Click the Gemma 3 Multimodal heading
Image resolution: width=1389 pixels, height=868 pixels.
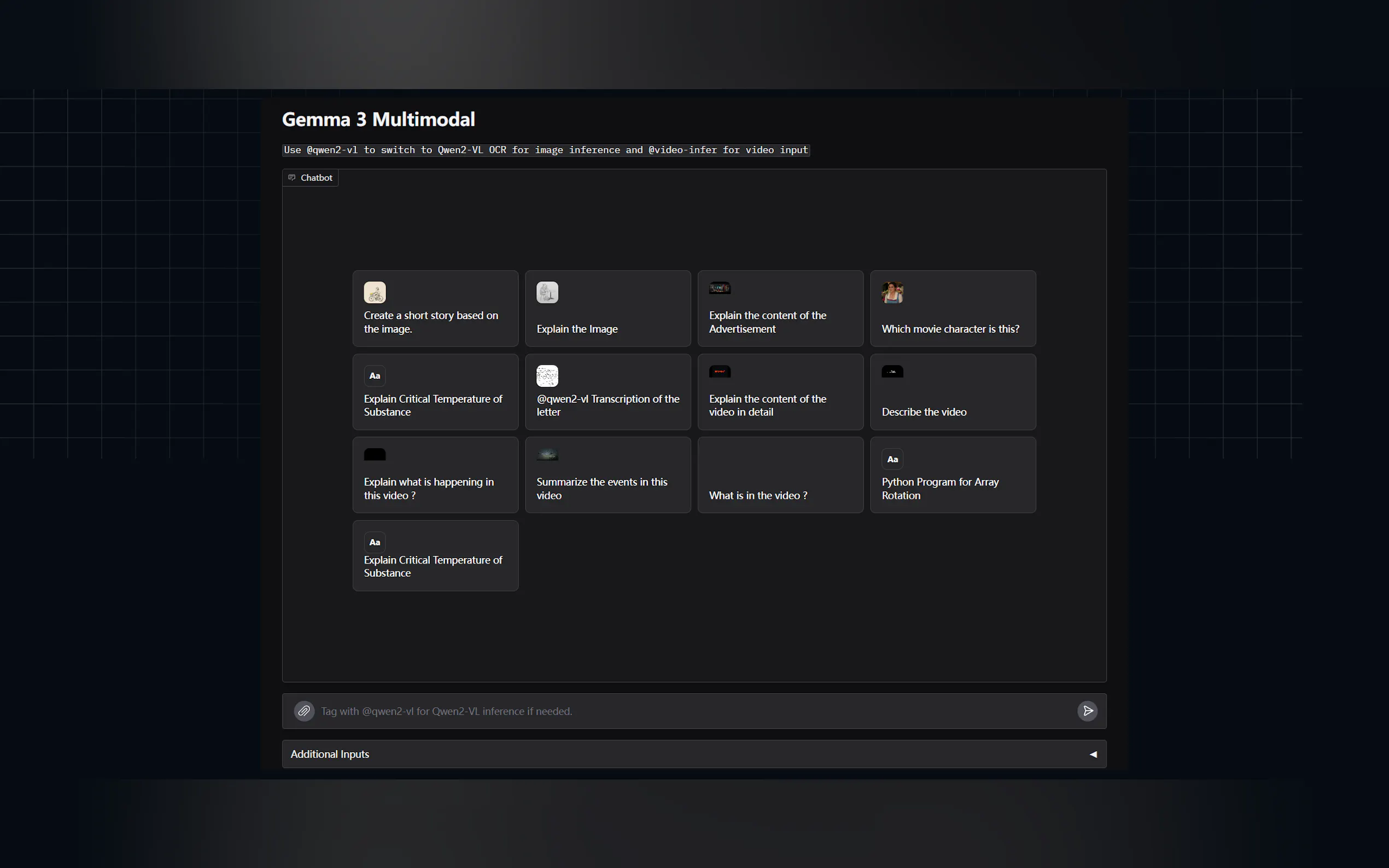pyautogui.click(x=378, y=119)
